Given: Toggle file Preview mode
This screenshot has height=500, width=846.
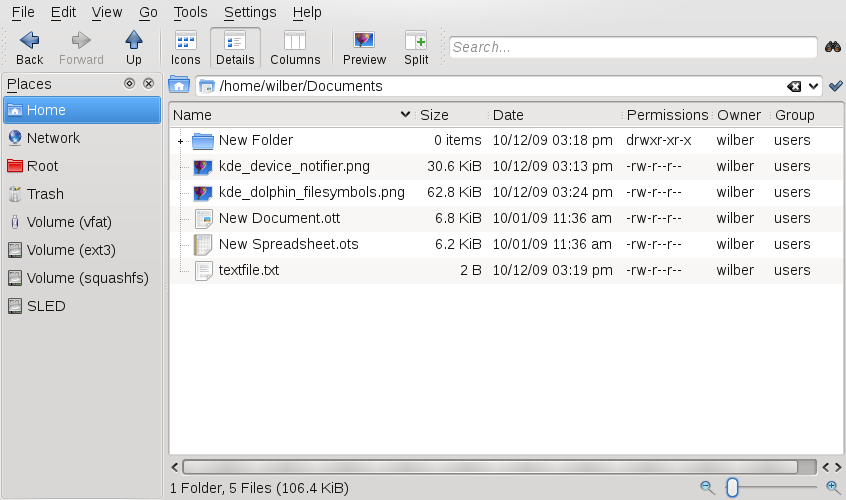Looking at the screenshot, I should (364, 48).
